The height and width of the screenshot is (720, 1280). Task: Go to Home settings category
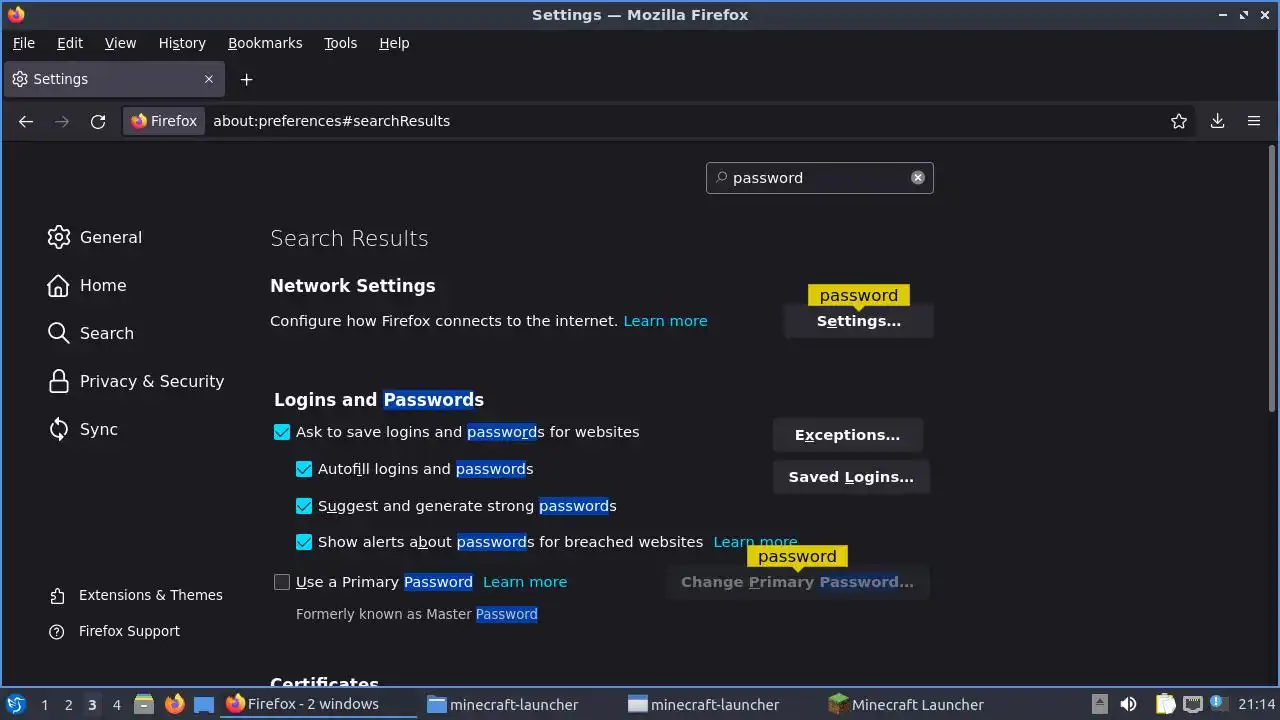coord(87,285)
